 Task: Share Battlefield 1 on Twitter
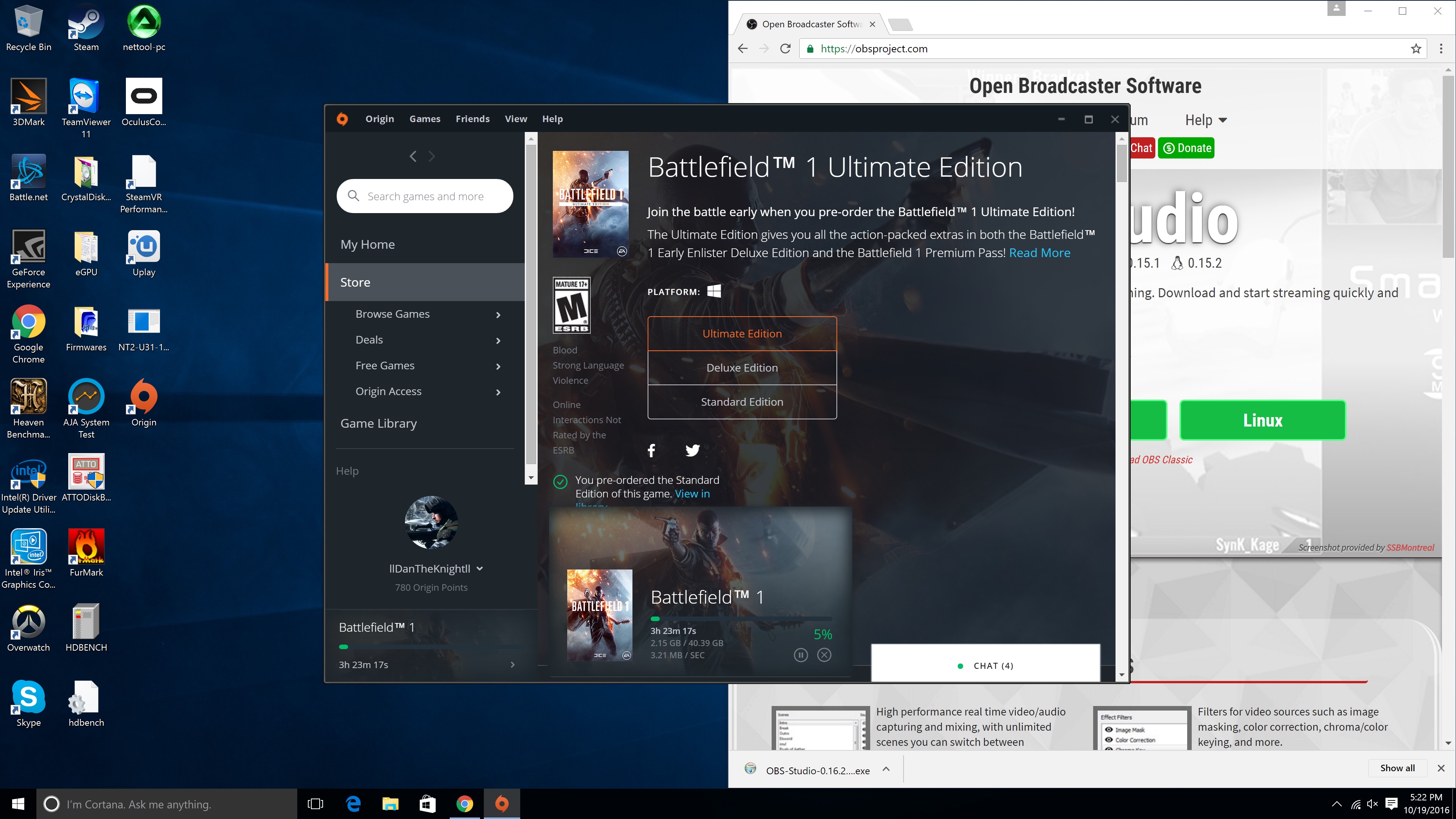pos(692,450)
